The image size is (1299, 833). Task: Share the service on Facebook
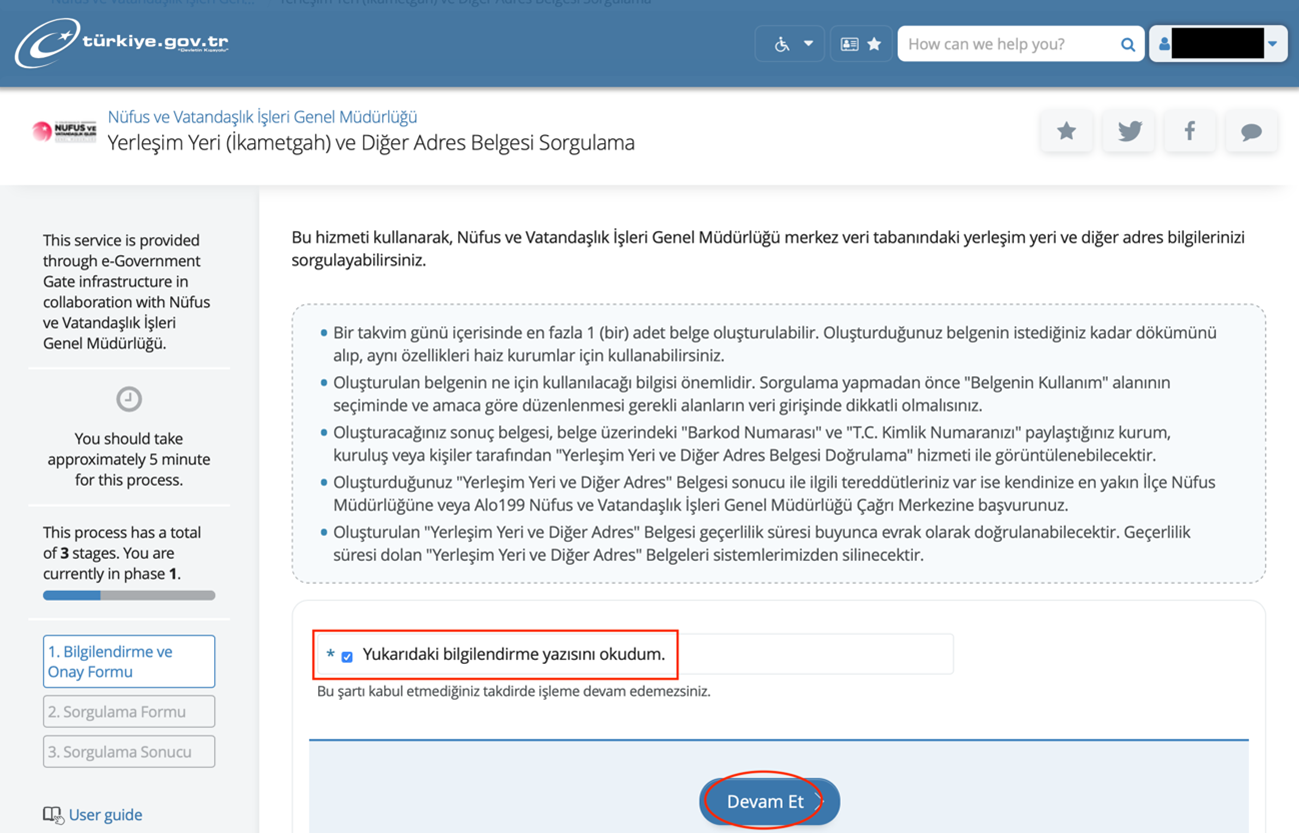point(1190,131)
